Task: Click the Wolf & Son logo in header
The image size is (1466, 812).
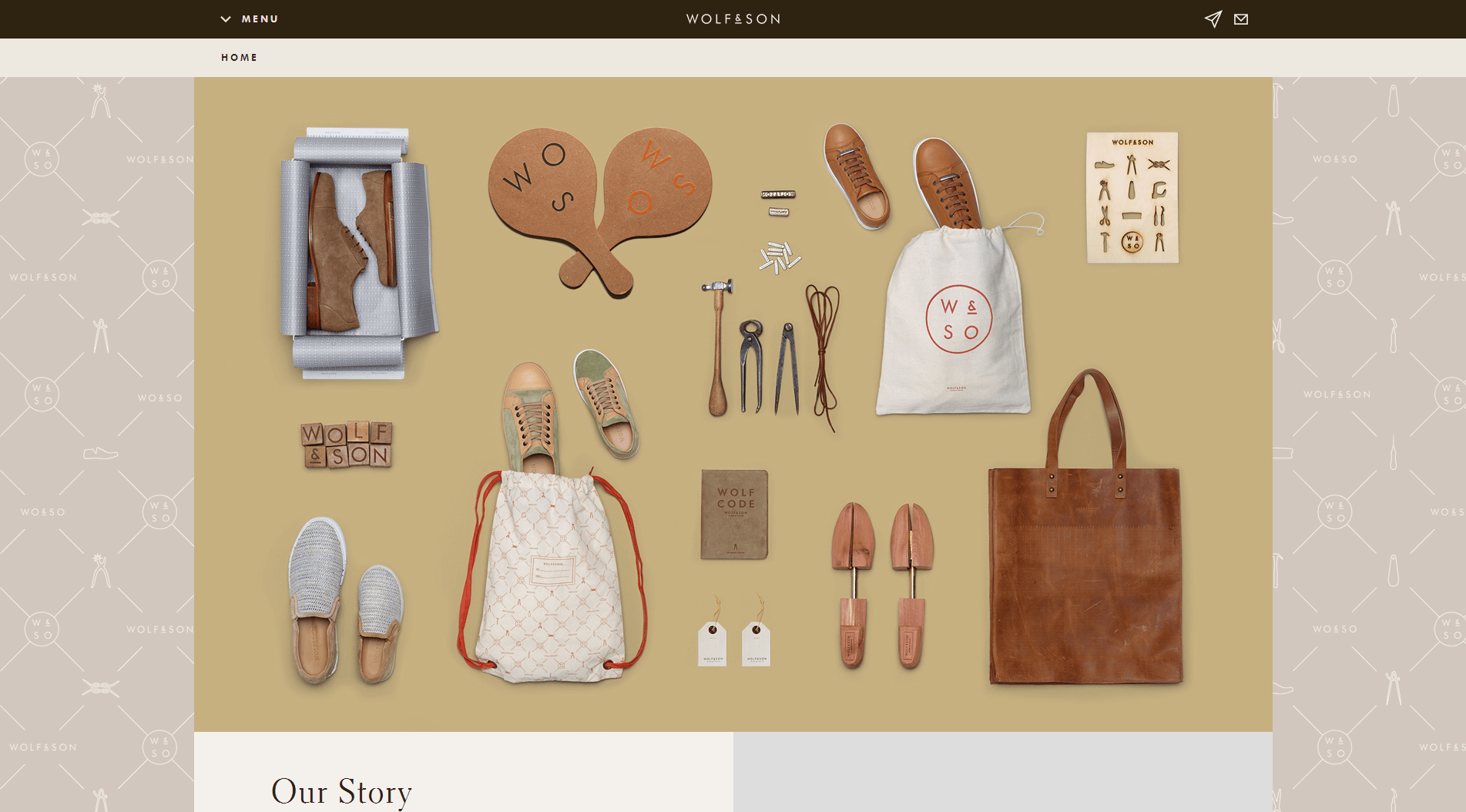Action: coord(733,19)
